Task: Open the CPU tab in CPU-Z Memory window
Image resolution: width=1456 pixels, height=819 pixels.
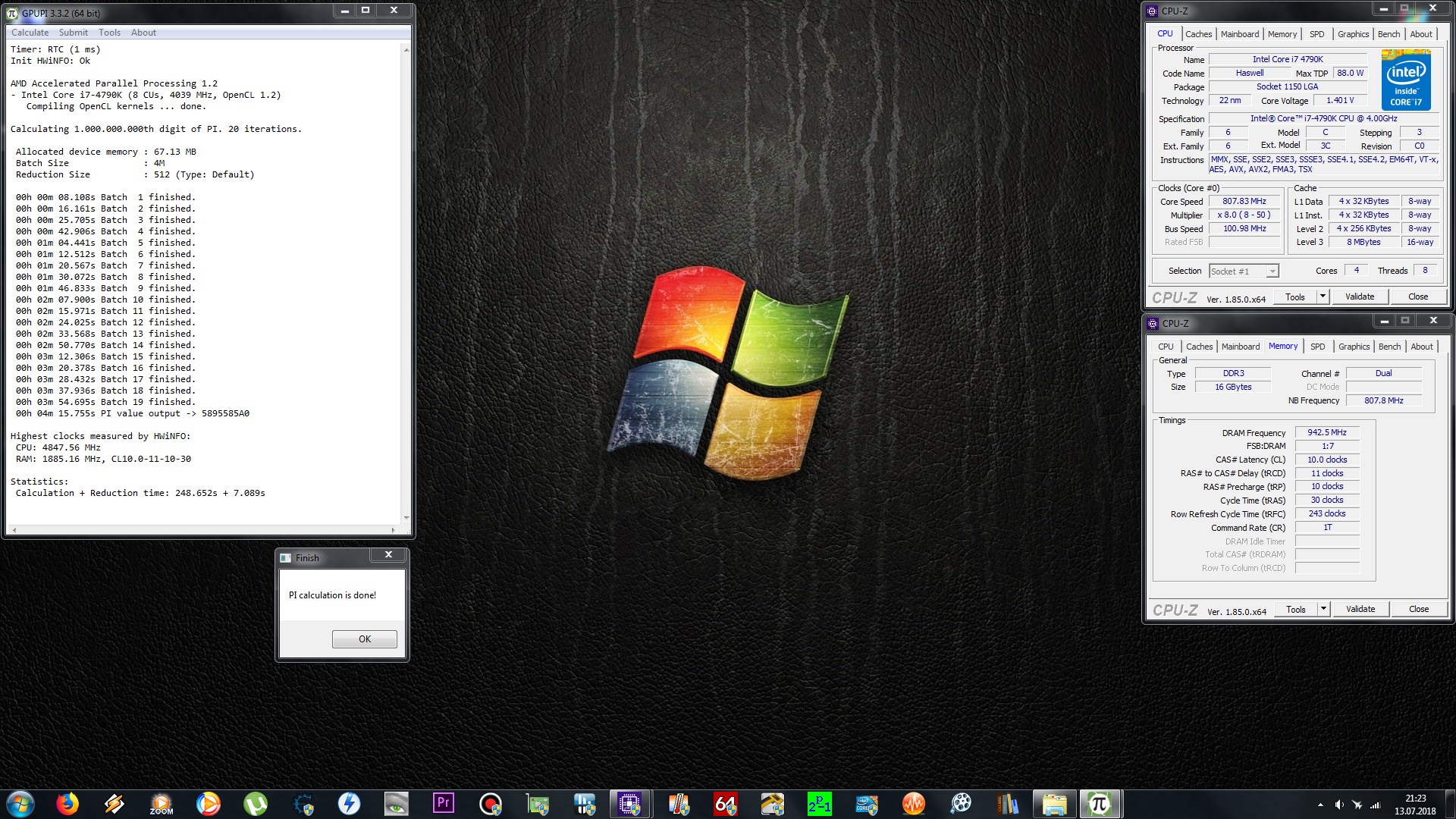Action: click(1166, 347)
